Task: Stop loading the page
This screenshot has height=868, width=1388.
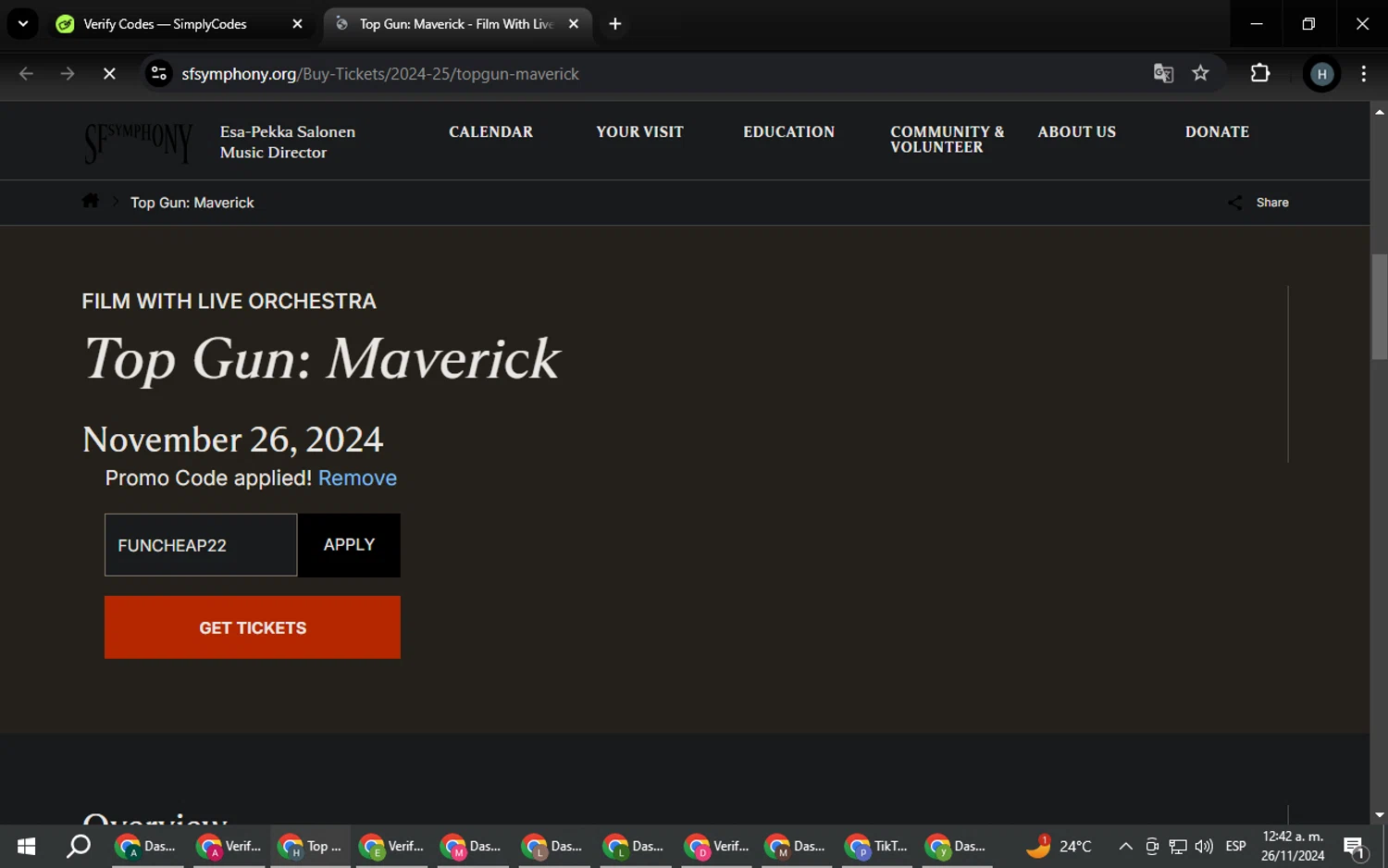Action: click(x=109, y=73)
